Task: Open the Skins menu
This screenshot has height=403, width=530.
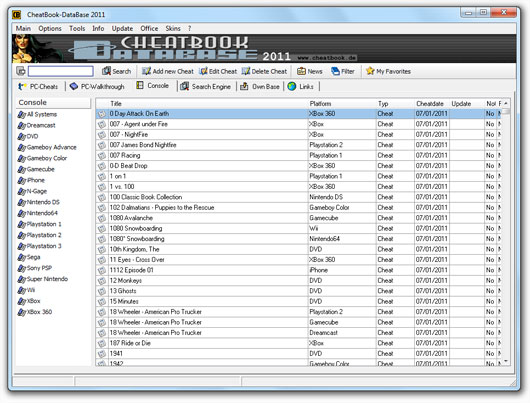Action: pos(173,28)
